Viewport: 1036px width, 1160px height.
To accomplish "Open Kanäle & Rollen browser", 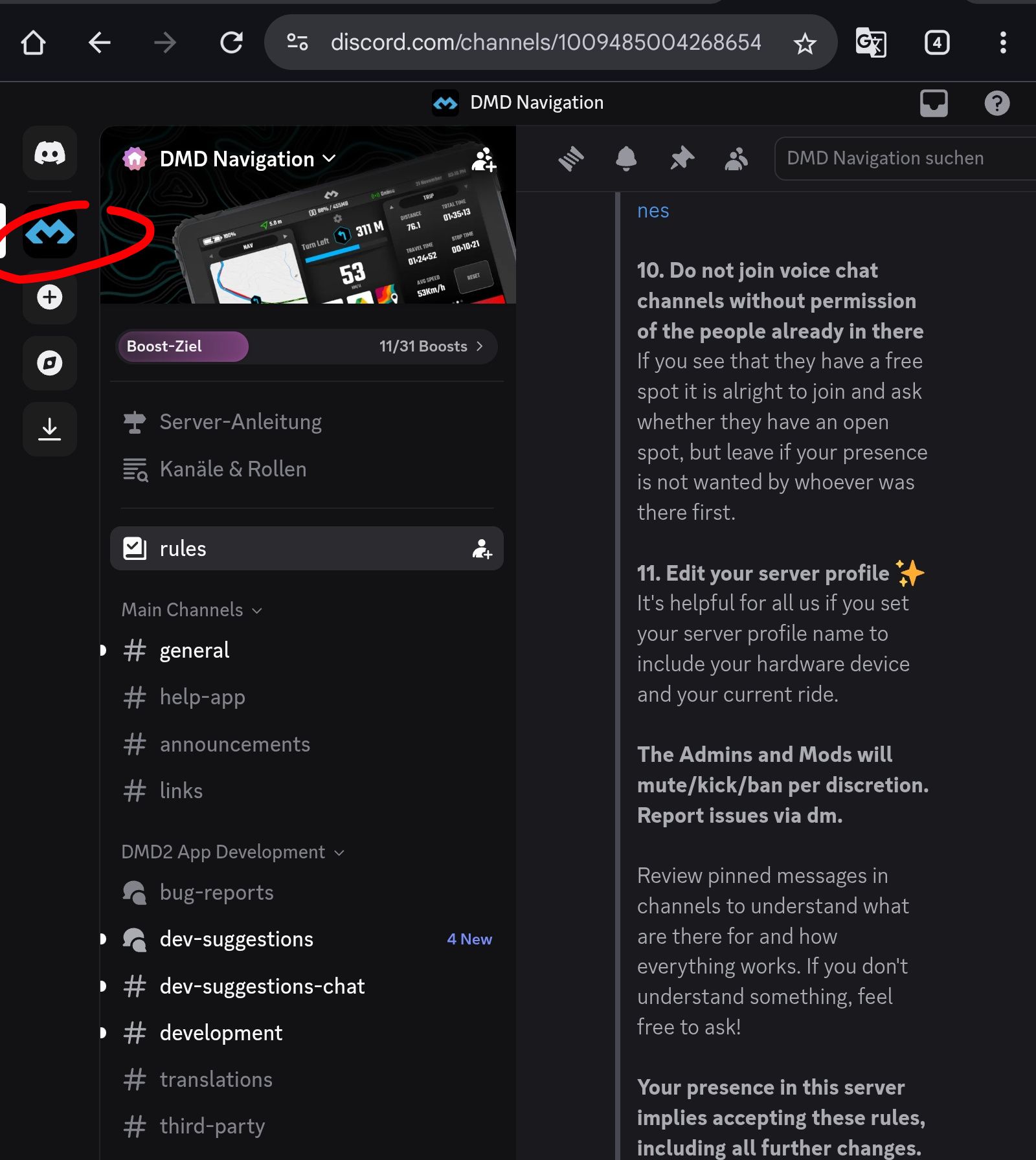I will [x=232, y=469].
